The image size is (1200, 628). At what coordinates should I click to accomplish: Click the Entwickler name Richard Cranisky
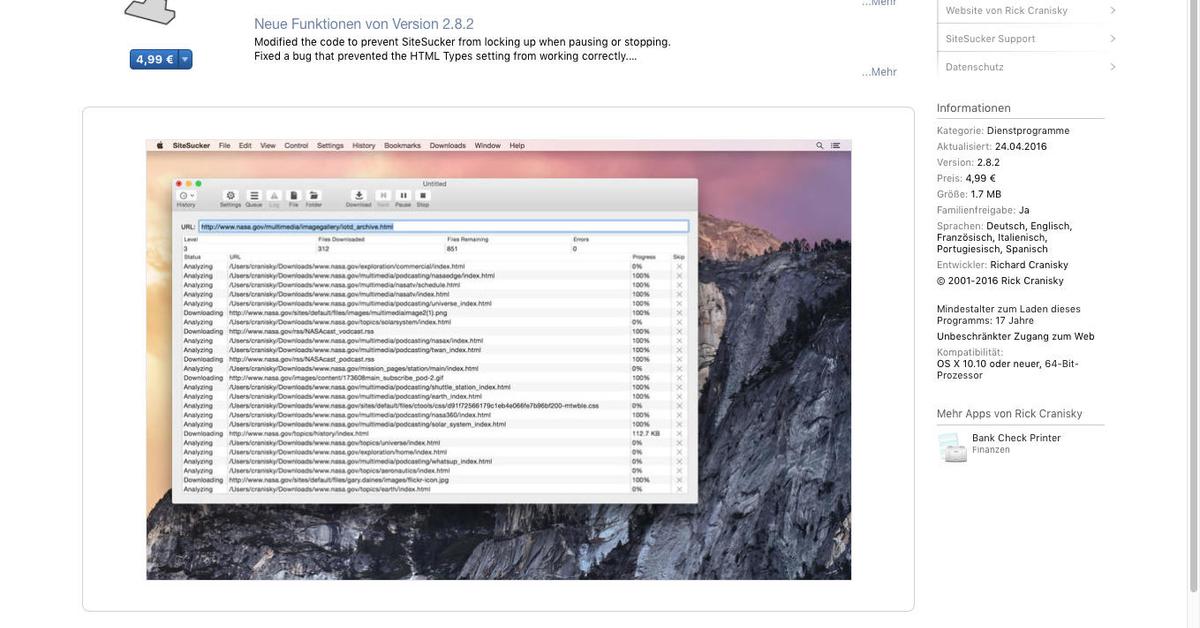tap(1029, 265)
